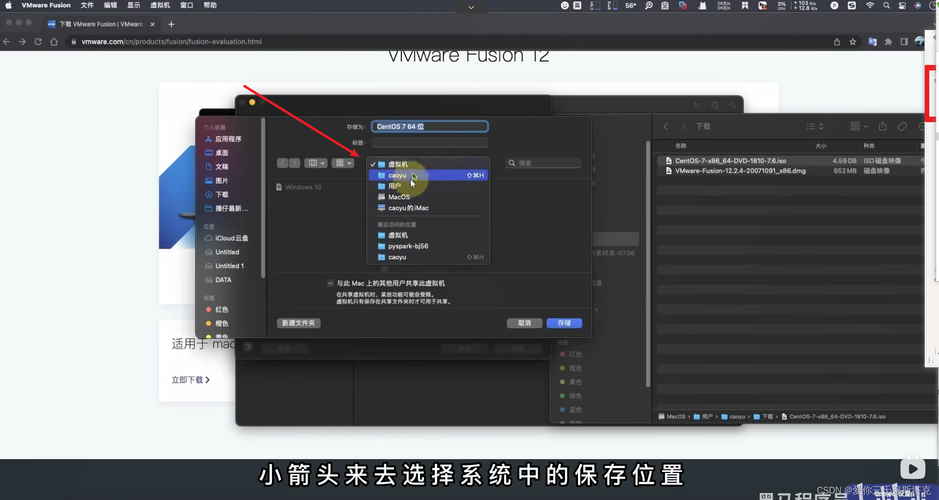The width and height of the screenshot is (939, 500).
Task: Open Finder list view switcher
Action: pyautogui.click(x=814, y=126)
